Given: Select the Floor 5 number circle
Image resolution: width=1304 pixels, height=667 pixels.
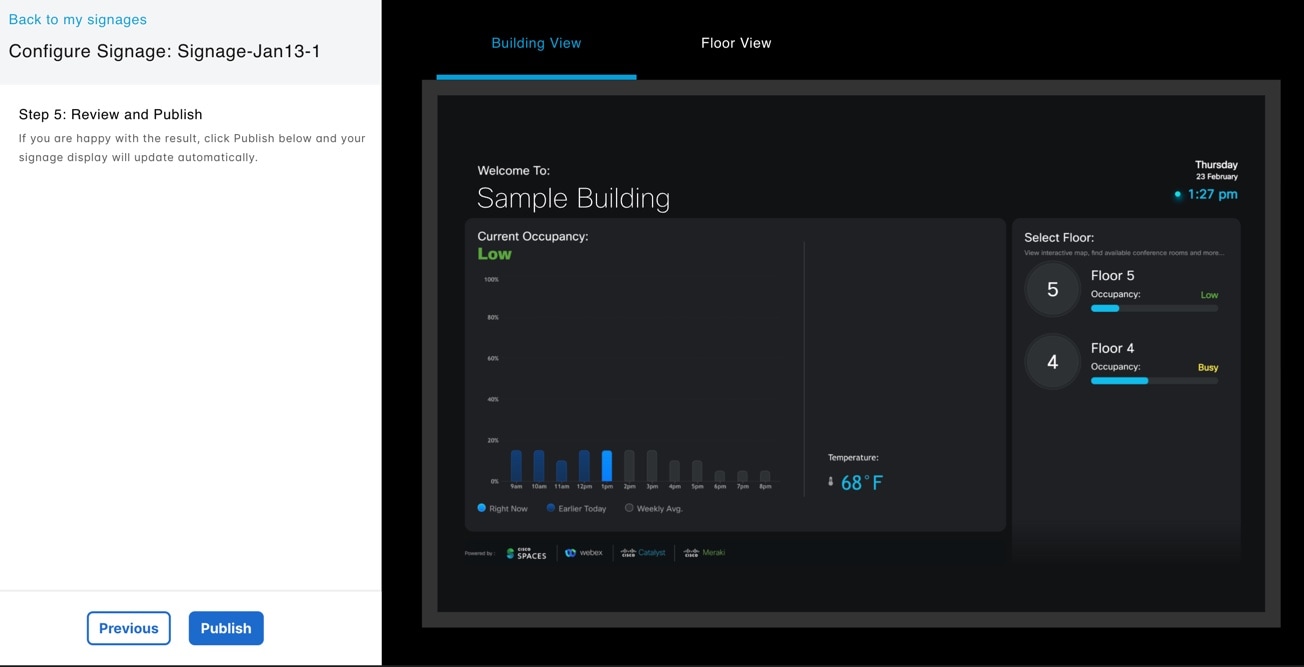Looking at the screenshot, I should click(1052, 290).
